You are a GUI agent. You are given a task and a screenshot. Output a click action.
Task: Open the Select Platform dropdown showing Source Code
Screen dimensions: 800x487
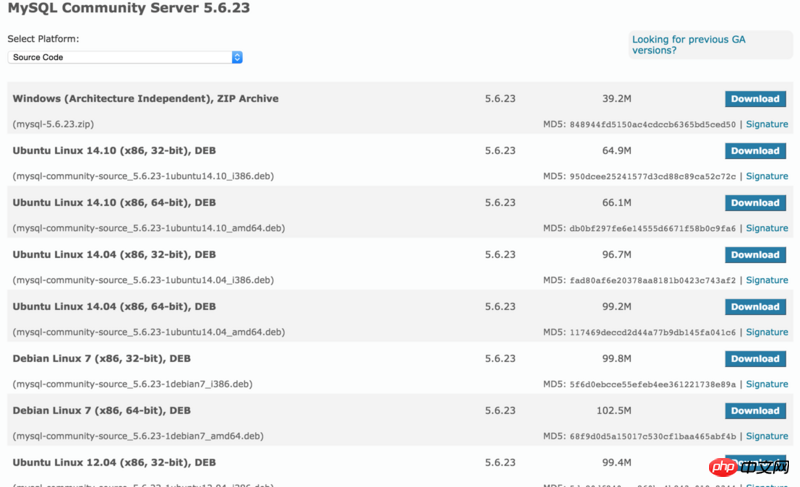(x=125, y=57)
